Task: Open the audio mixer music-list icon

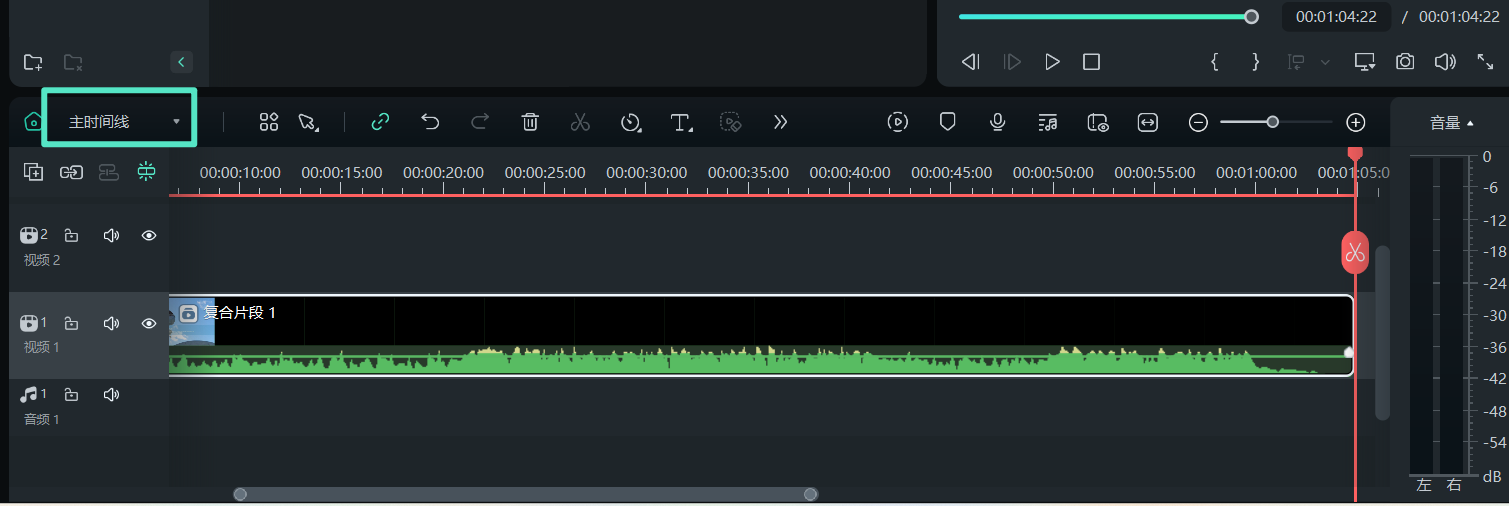Action: click(1048, 122)
